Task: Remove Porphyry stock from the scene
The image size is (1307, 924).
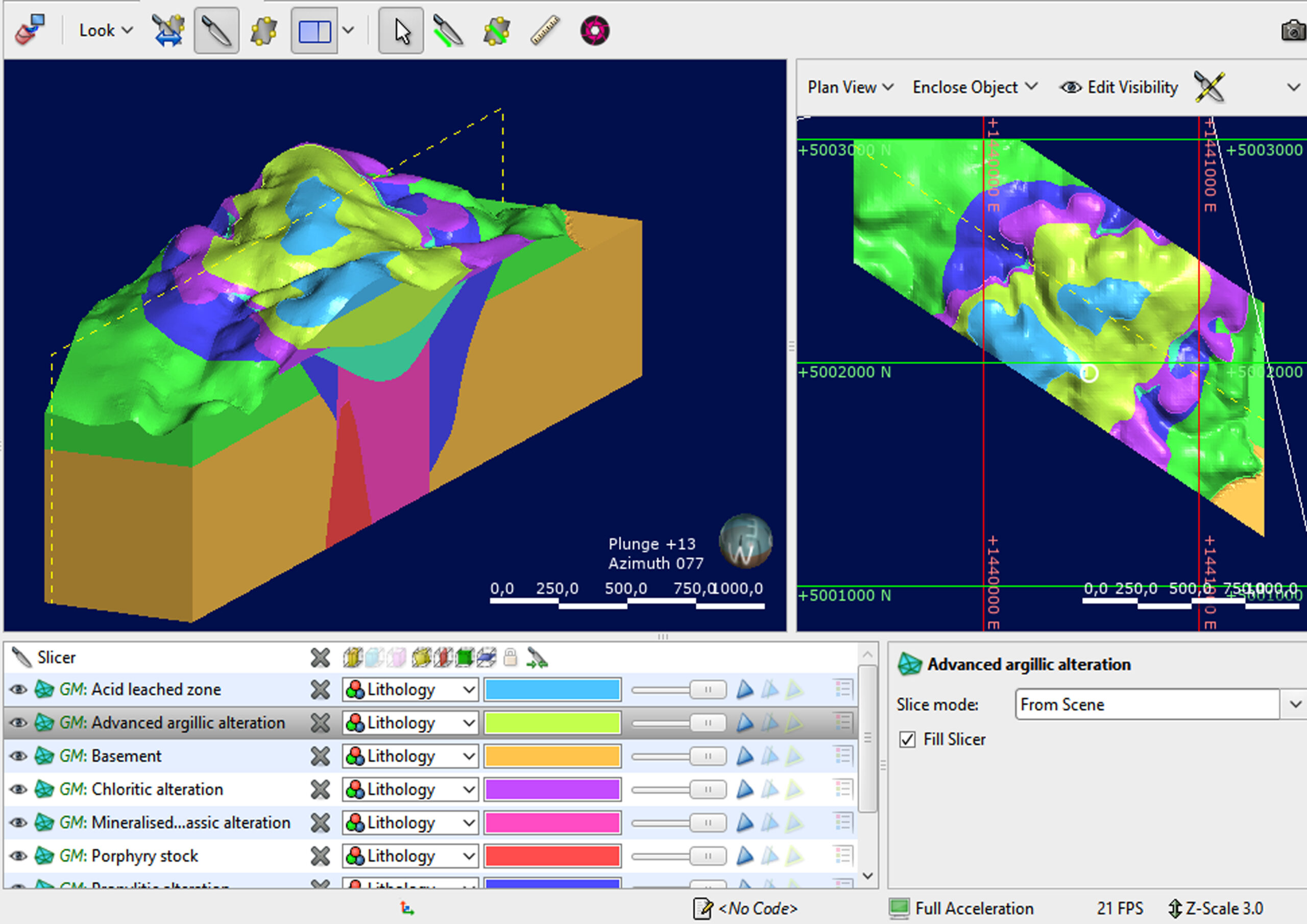Action: pos(321,856)
